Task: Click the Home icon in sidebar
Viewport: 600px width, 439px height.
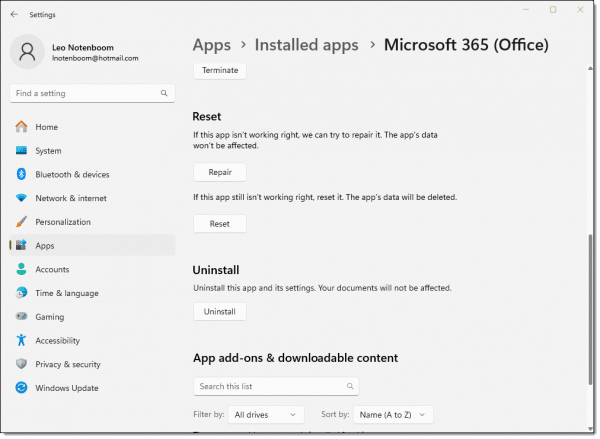Action: (21, 127)
